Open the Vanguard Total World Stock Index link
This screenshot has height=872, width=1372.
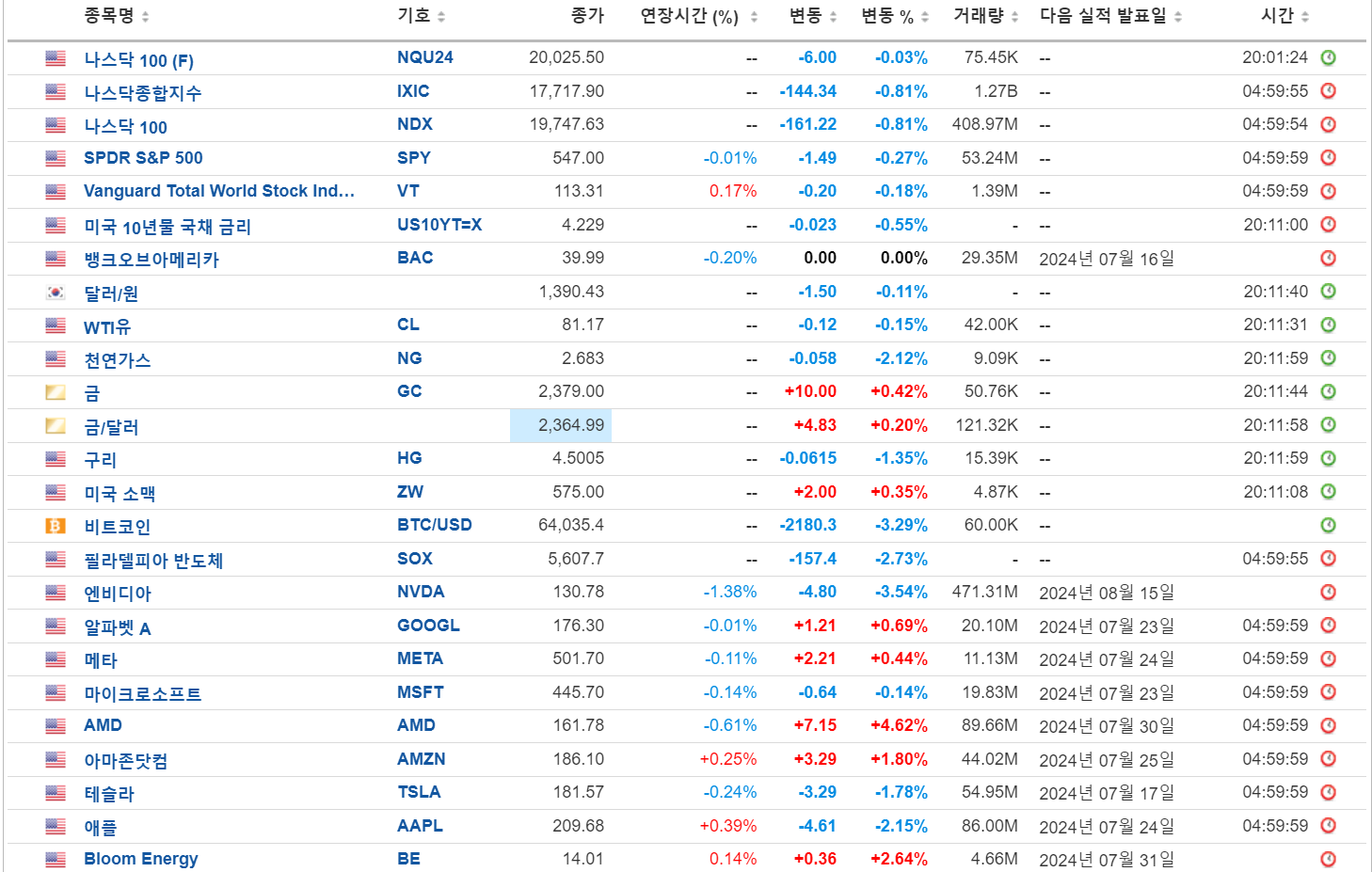coord(219,191)
